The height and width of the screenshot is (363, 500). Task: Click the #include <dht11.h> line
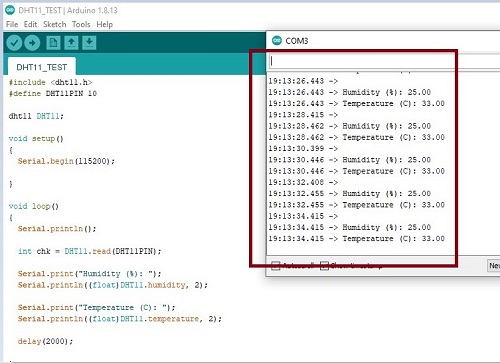[51, 82]
